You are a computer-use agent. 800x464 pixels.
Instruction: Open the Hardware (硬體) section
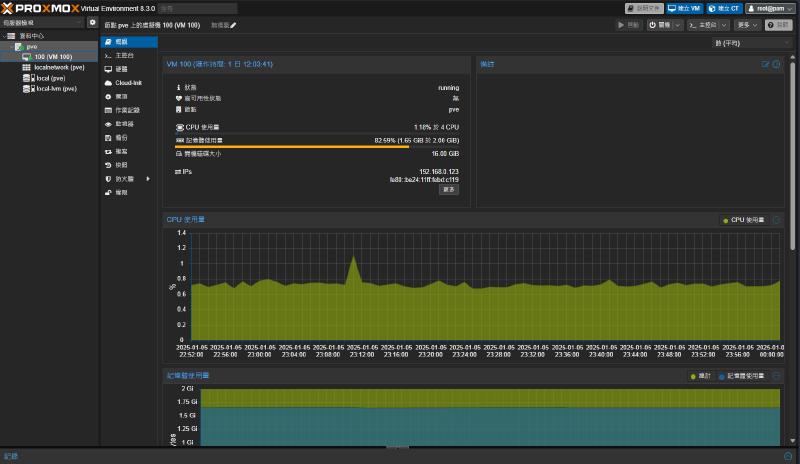click(129, 69)
